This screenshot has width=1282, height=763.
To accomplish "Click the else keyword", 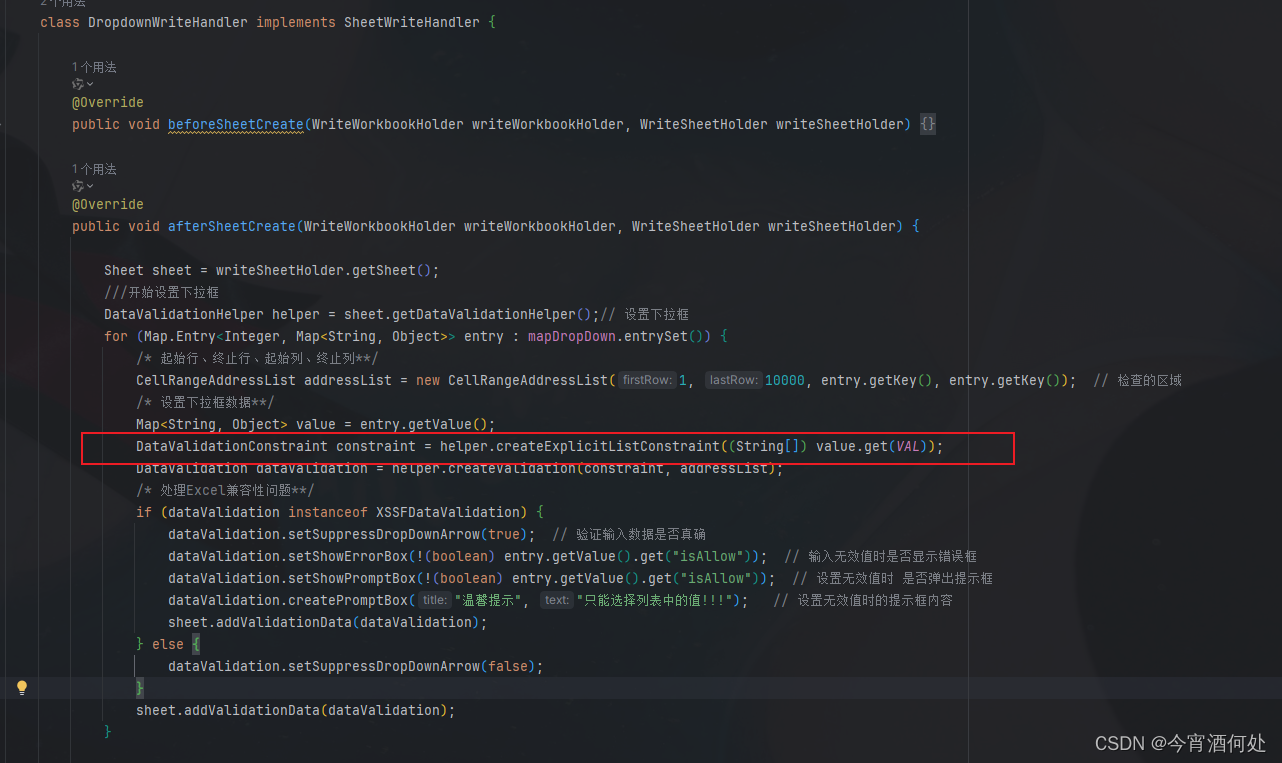I will (168, 644).
